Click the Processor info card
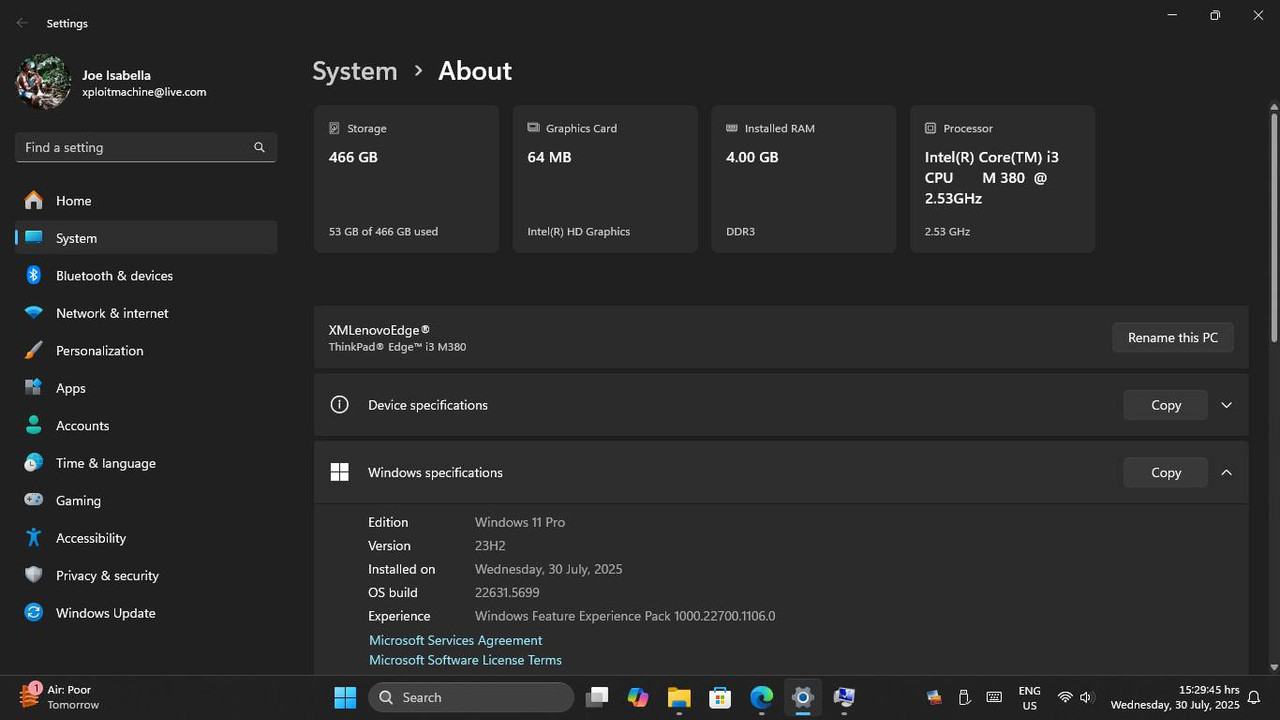This screenshot has height=720, width=1280. tap(1002, 179)
